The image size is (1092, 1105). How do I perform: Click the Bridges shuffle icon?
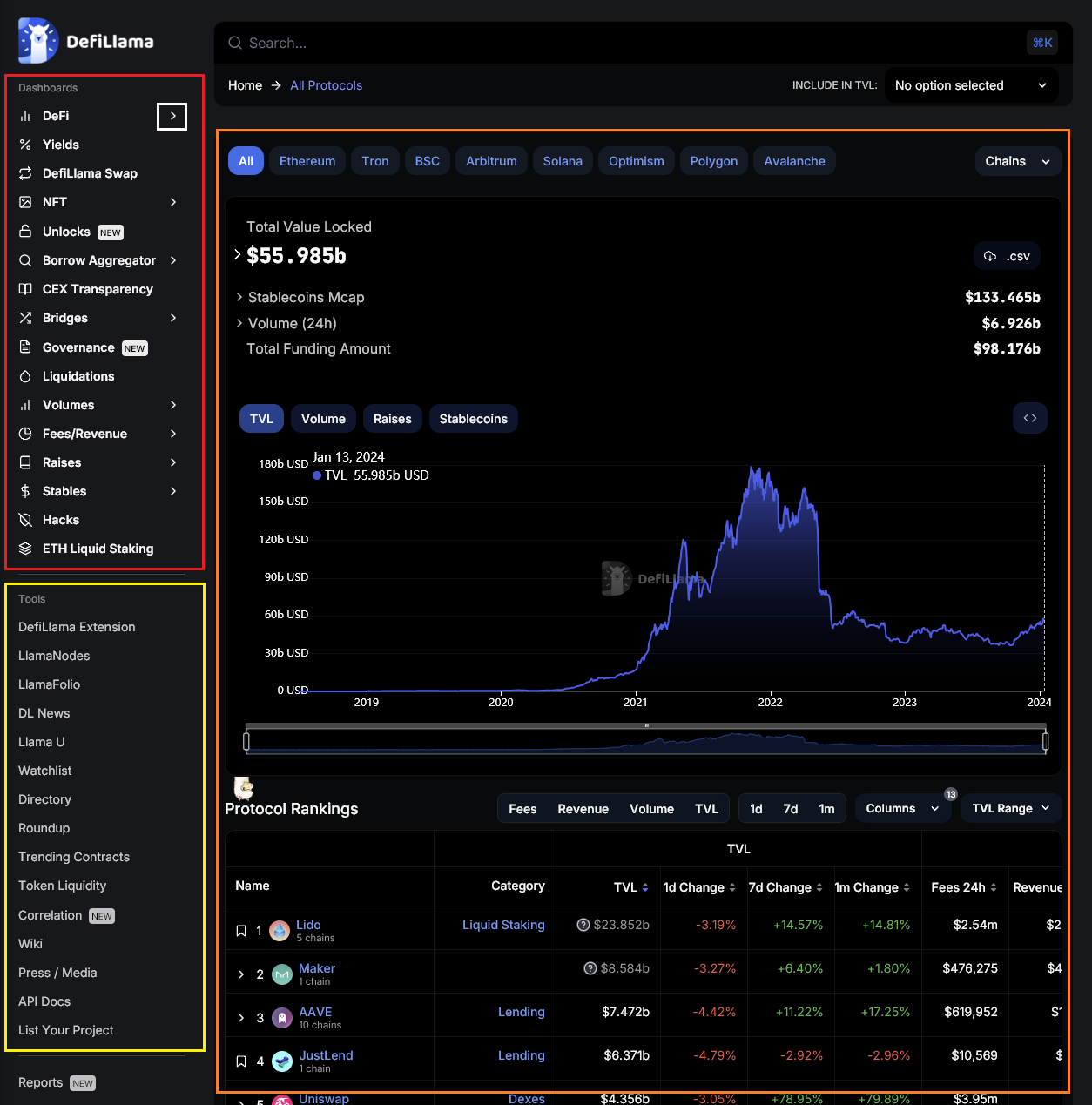coord(25,318)
